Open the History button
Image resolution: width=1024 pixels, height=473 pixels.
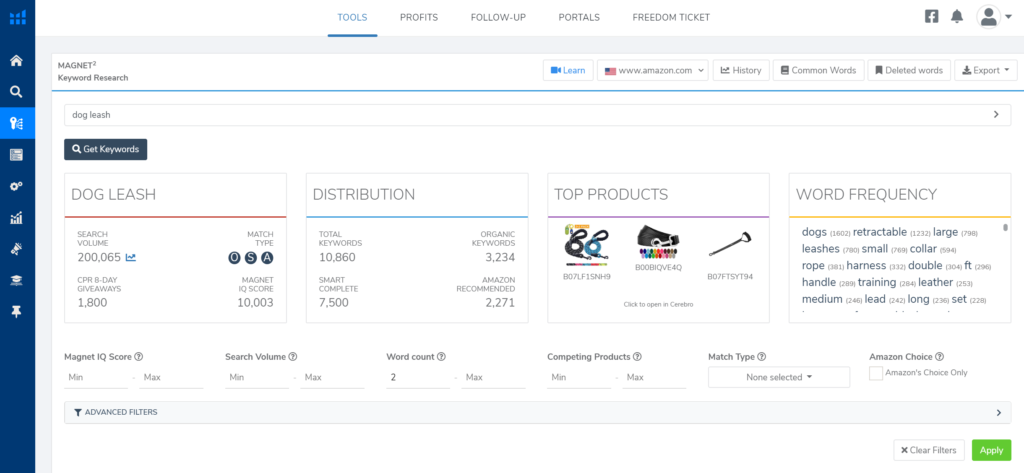coord(741,71)
